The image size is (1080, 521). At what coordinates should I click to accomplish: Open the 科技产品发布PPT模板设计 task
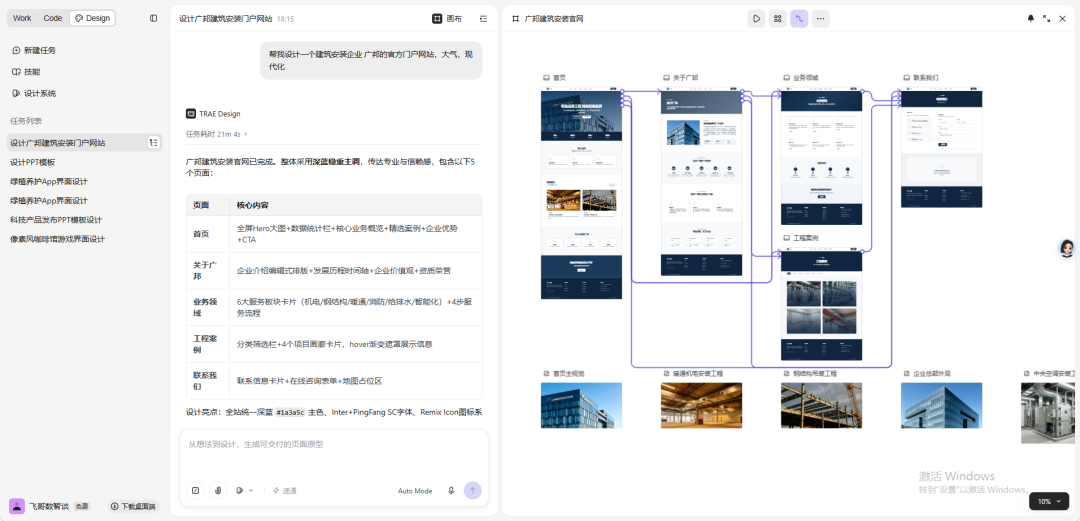click(56, 220)
